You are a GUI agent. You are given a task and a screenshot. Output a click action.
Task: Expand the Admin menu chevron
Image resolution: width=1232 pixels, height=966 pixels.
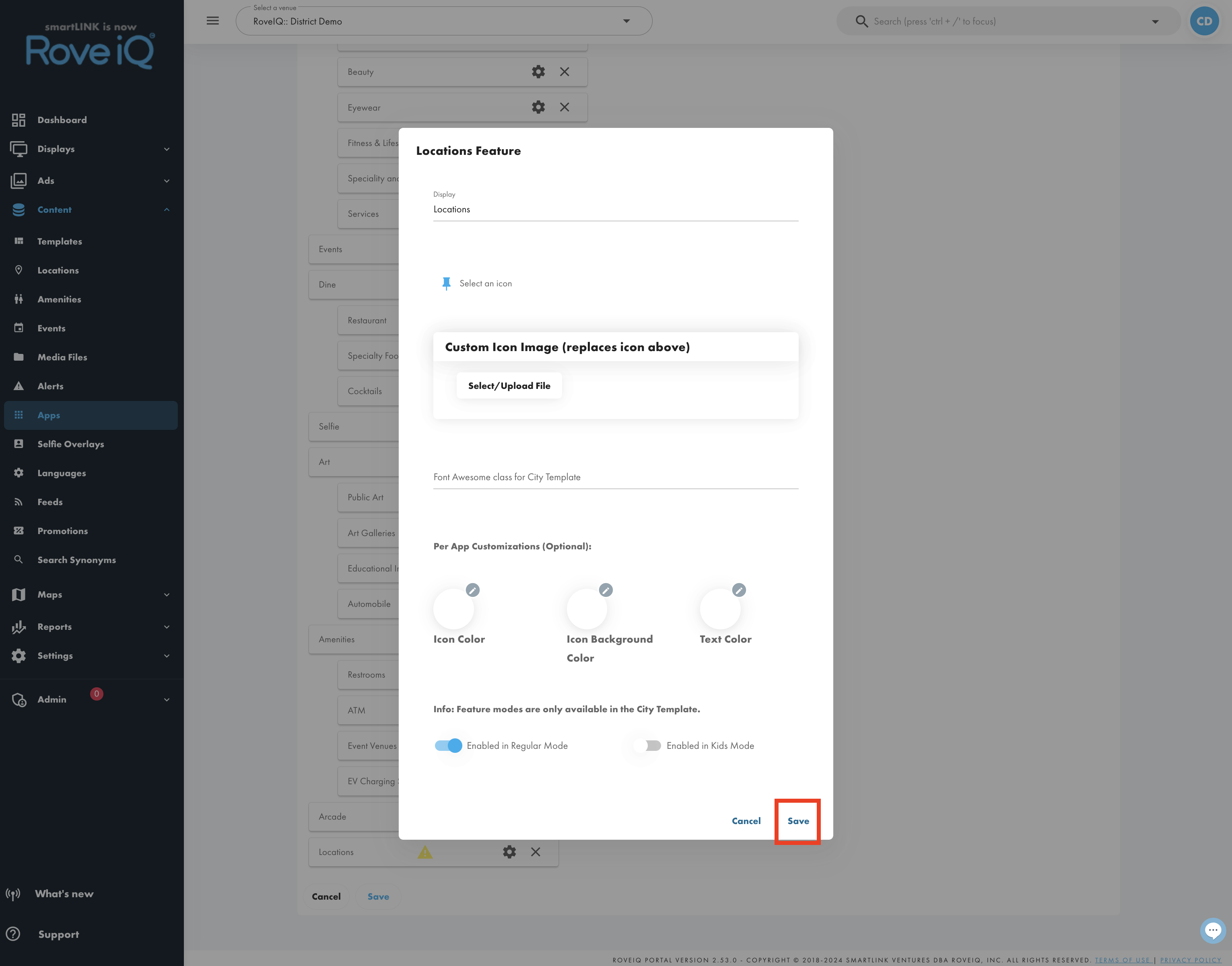[x=167, y=700]
